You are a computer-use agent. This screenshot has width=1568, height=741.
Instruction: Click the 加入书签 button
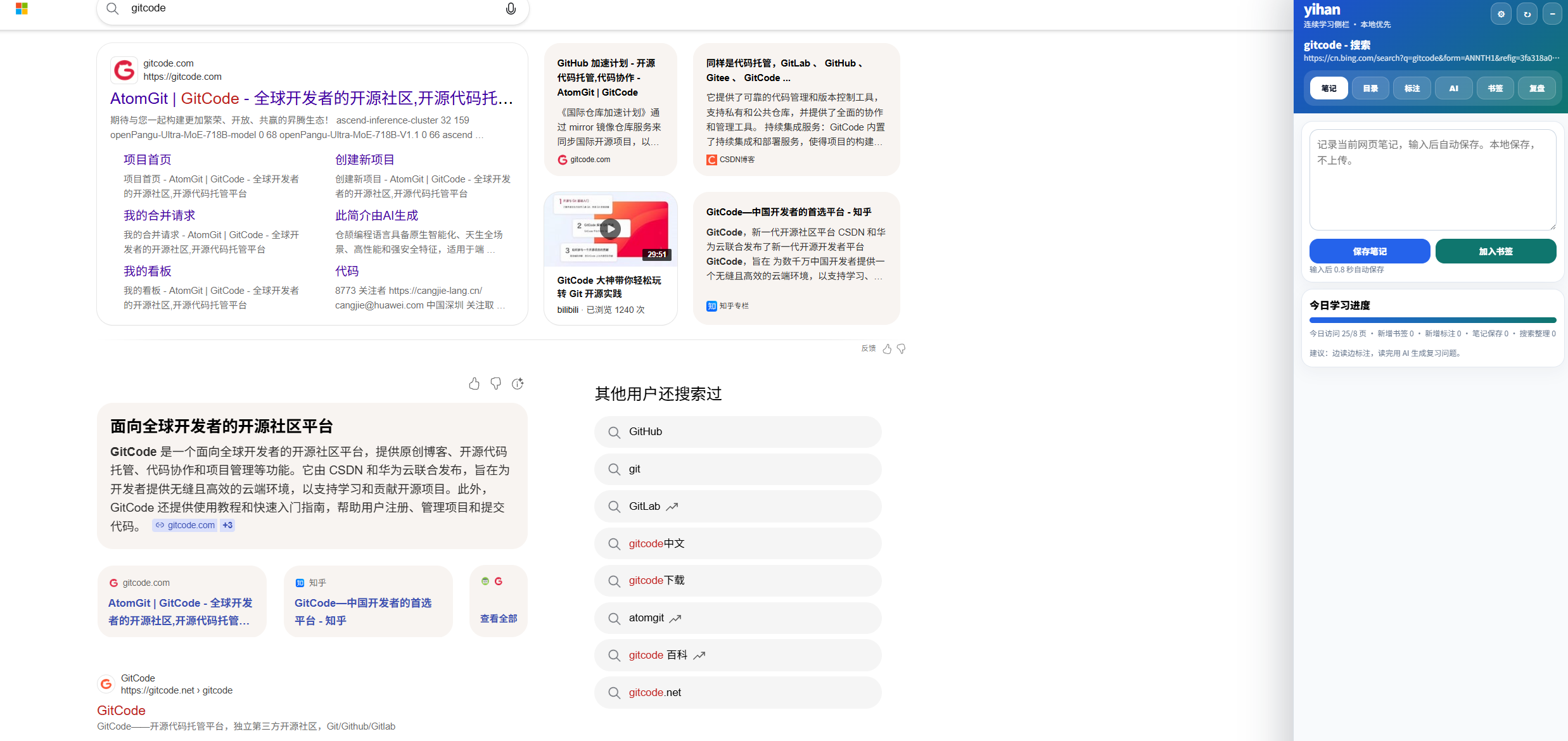1495,251
